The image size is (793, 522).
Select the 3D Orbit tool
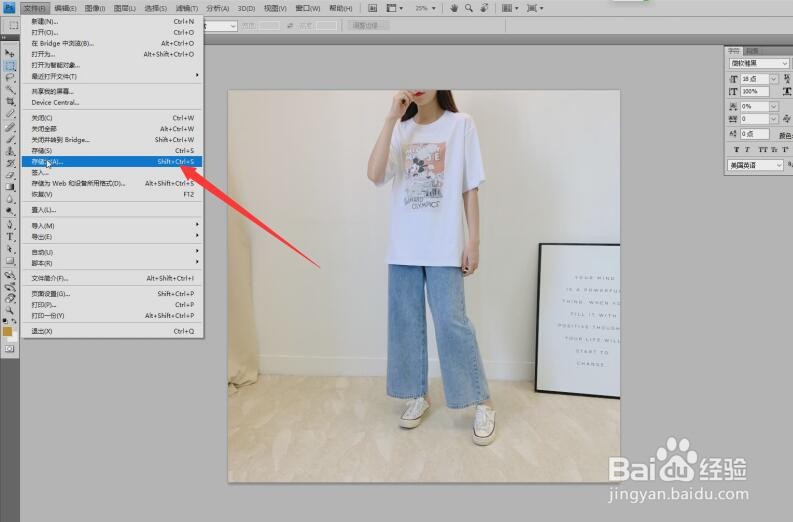tap(10, 287)
